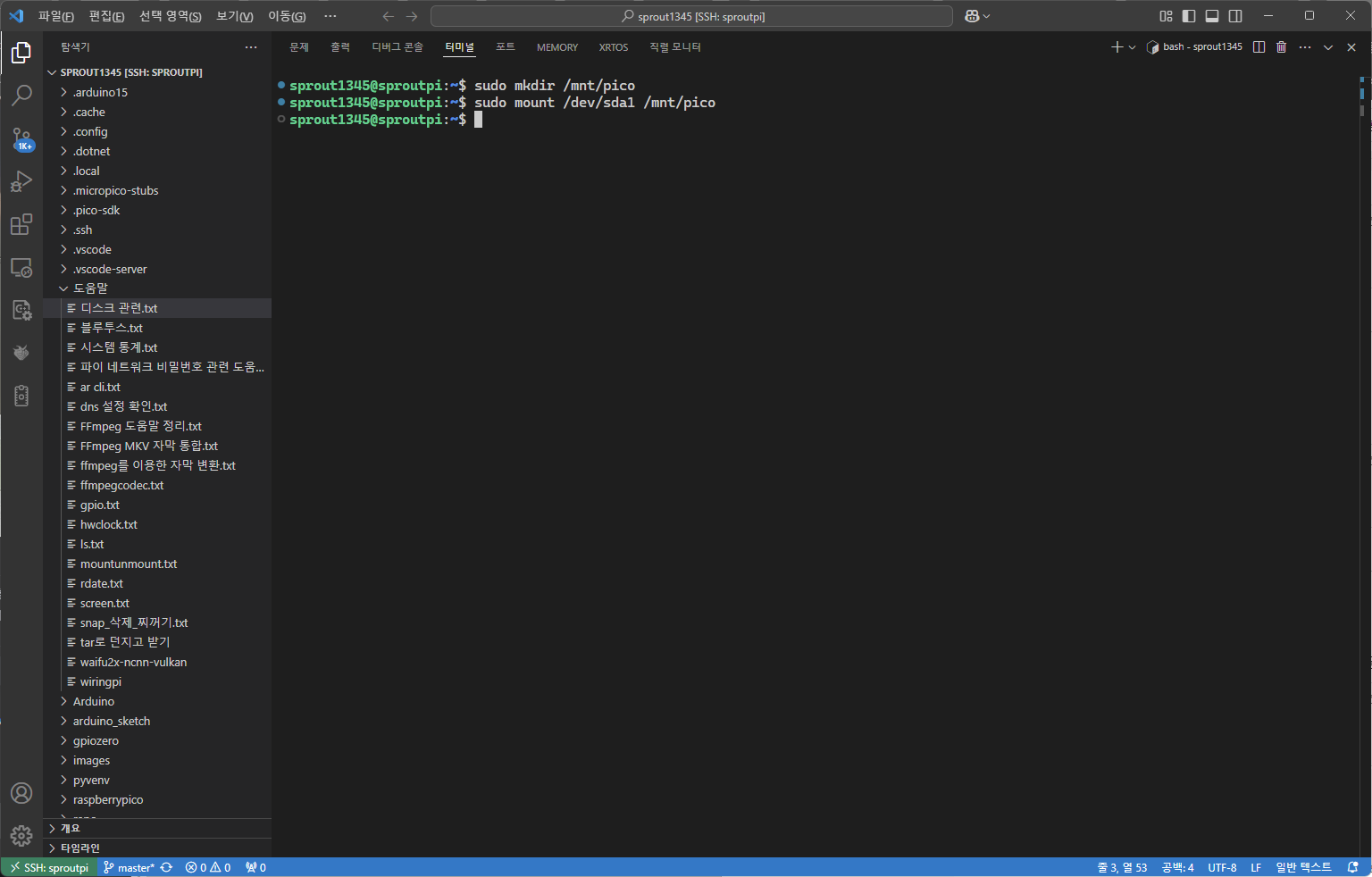Open Customize Layout icon in title bar
Viewport: 1372px width, 877px height.
click(x=1166, y=16)
